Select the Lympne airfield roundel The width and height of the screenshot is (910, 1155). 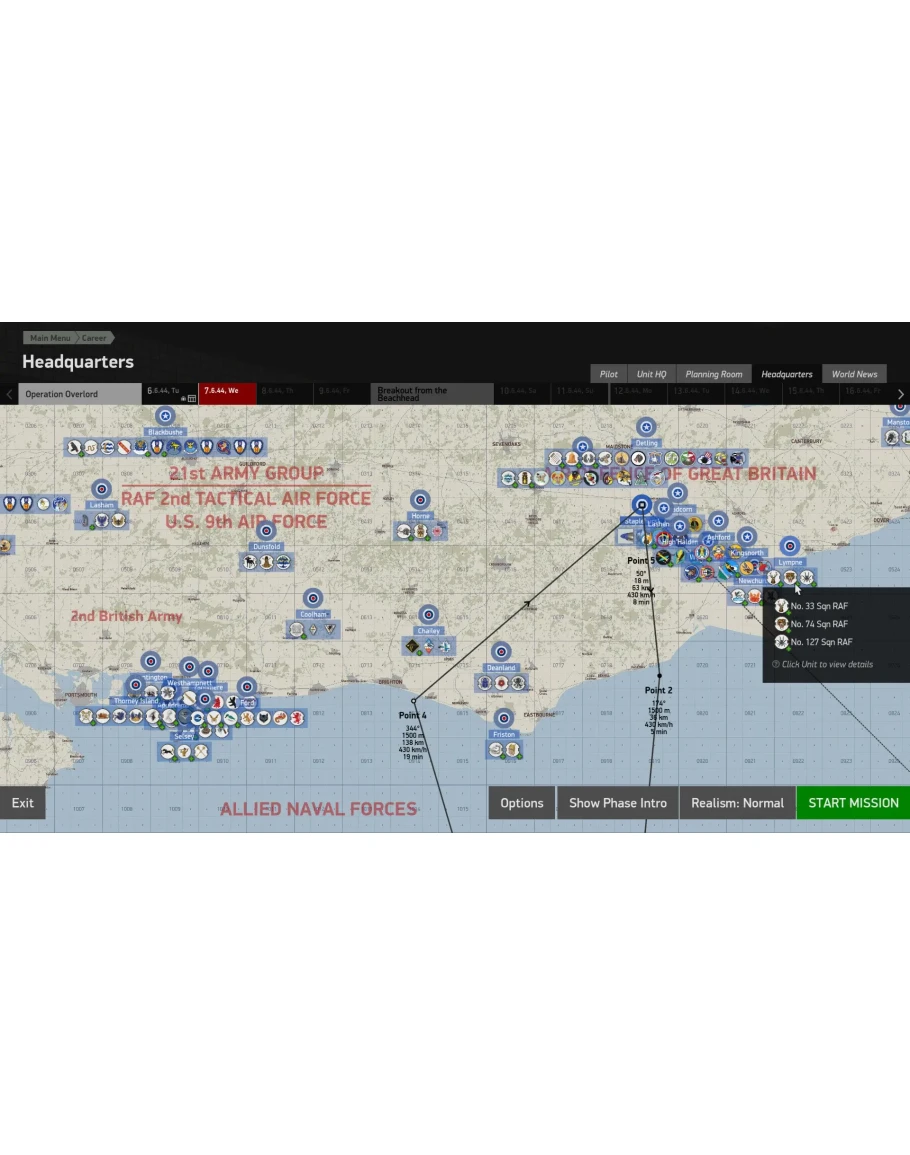pos(790,546)
